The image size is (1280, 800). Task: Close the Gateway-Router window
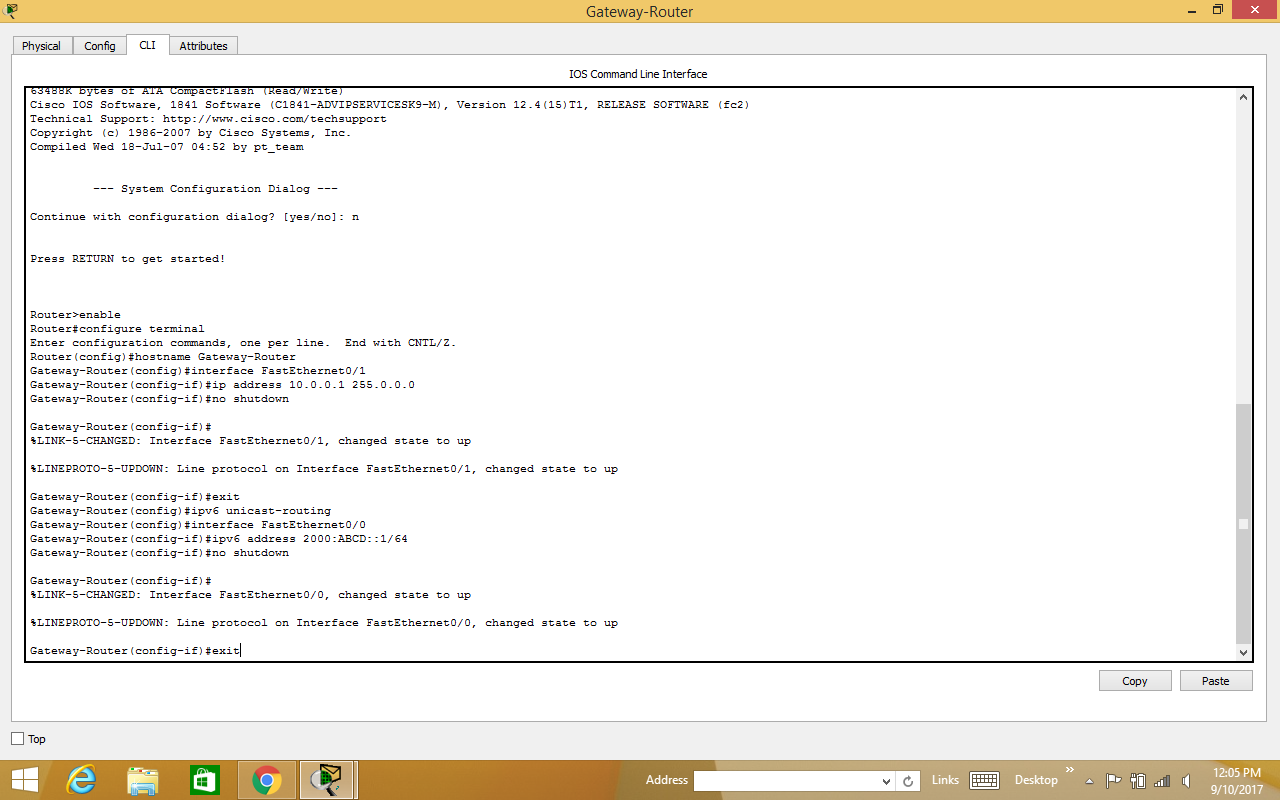point(1255,10)
